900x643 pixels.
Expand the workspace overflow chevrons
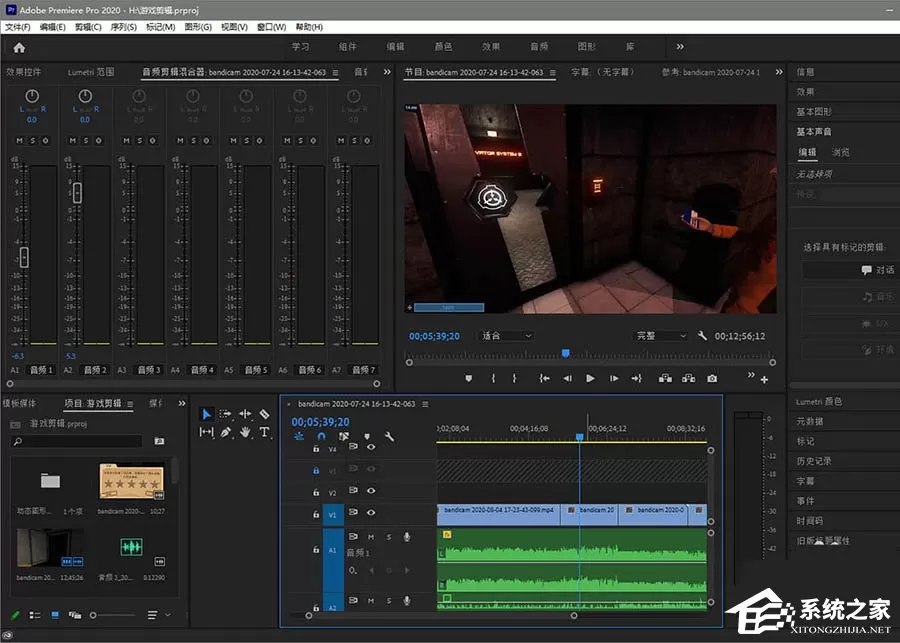pyautogui.click(x=680, y=47)
